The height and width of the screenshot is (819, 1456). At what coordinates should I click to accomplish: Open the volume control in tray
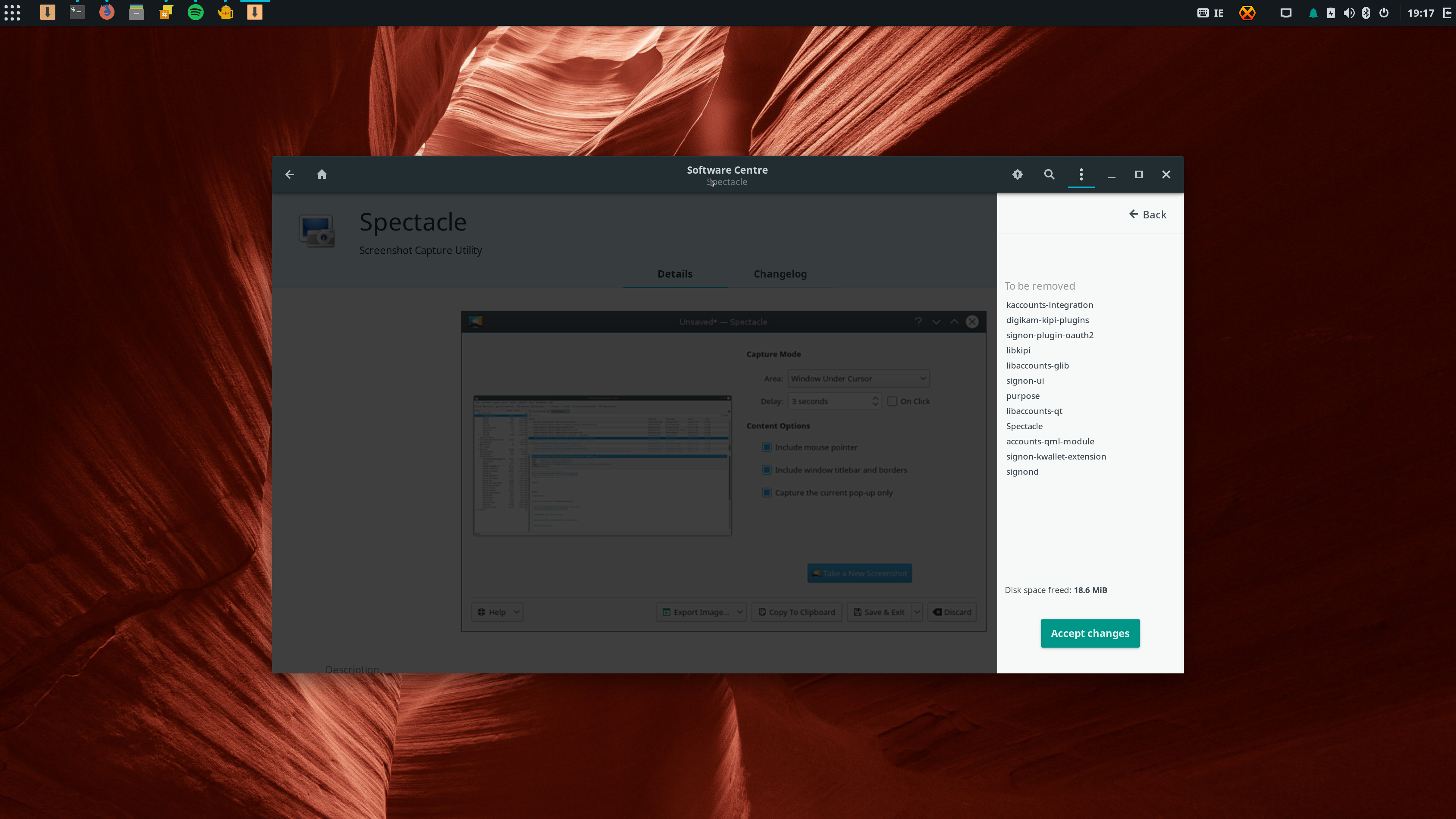[x=1349, y=13]
